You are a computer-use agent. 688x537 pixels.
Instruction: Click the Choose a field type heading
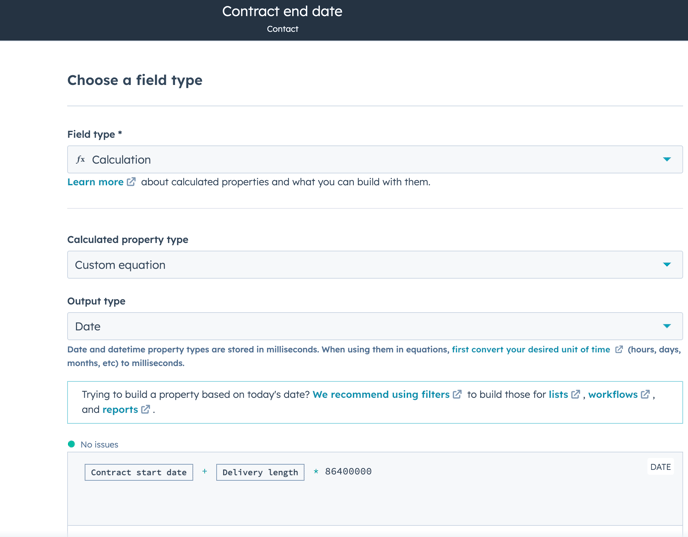coord(135,80)
